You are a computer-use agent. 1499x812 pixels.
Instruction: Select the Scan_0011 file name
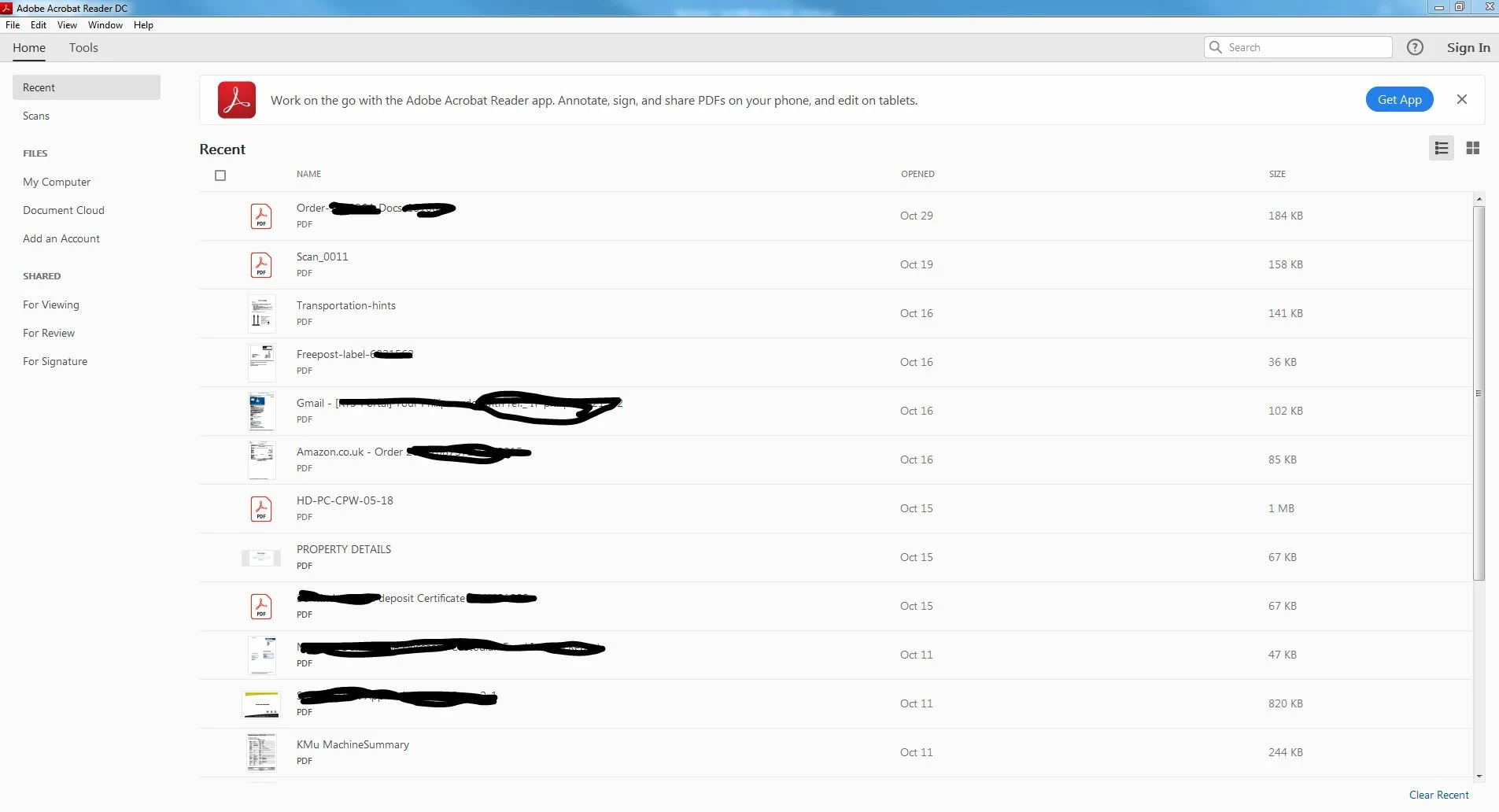coord(323,257)
